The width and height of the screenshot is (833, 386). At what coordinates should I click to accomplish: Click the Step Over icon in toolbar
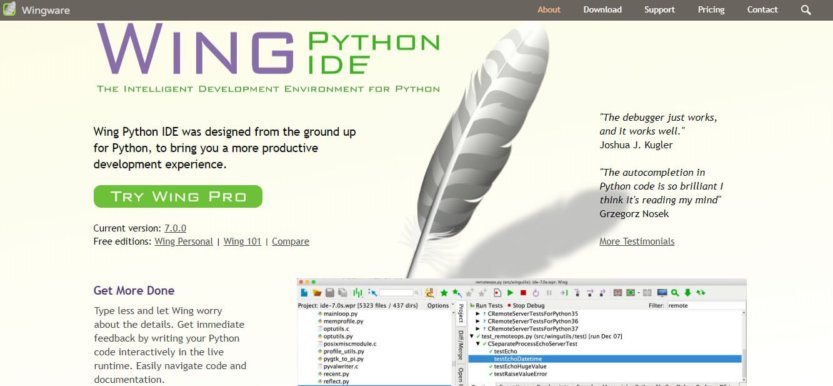pyautogui.click(x=590, y=293)
